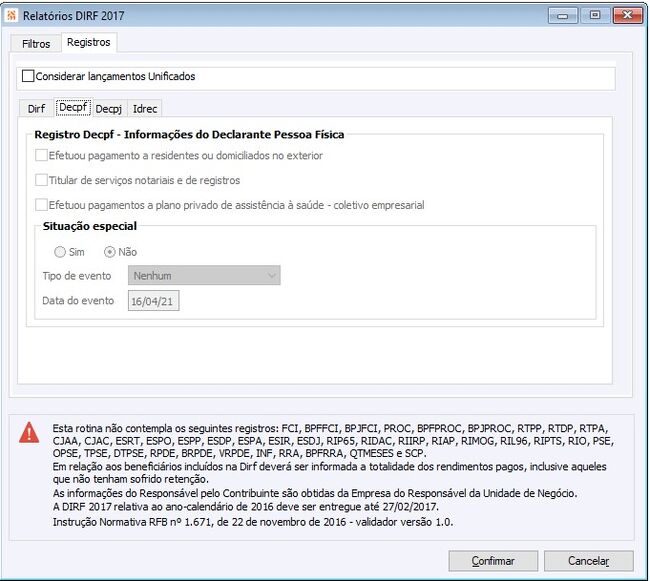
Task: Check Efetuou pagamento a residentes no exterior
Action: pos(41,155)
